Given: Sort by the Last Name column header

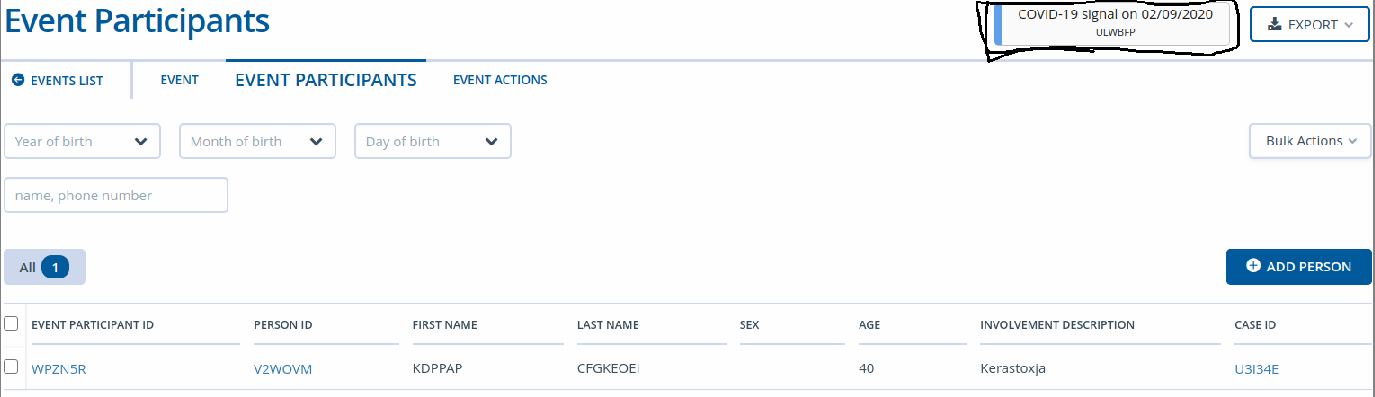Looking at the screenshot, I should (608, 325).
